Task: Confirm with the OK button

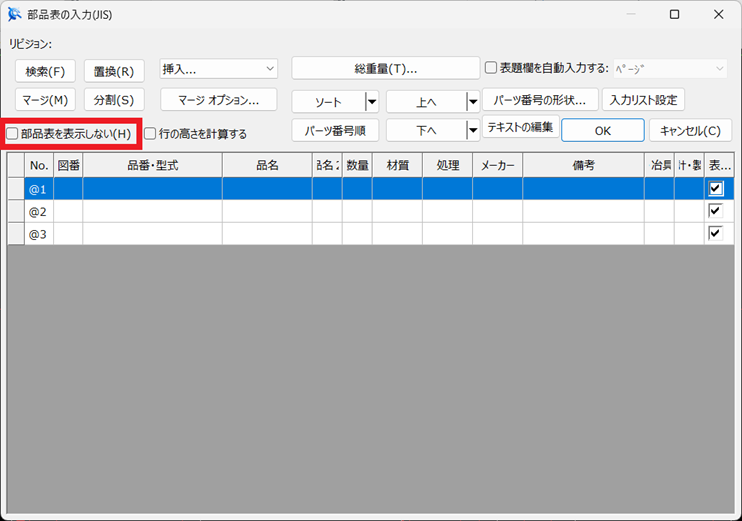Action: point(602,130)
